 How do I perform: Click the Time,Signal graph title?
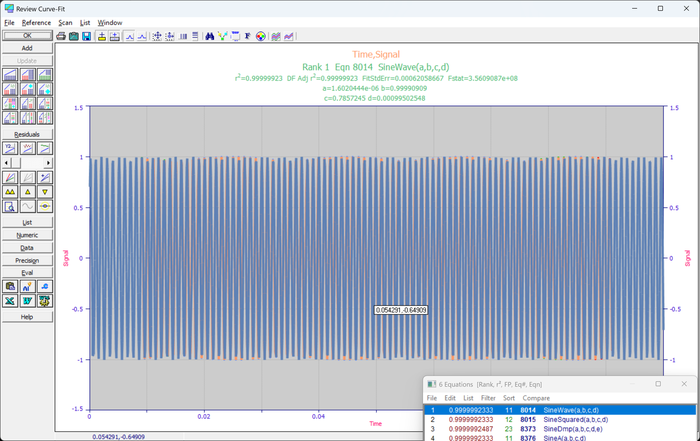(x=376, y=54)
